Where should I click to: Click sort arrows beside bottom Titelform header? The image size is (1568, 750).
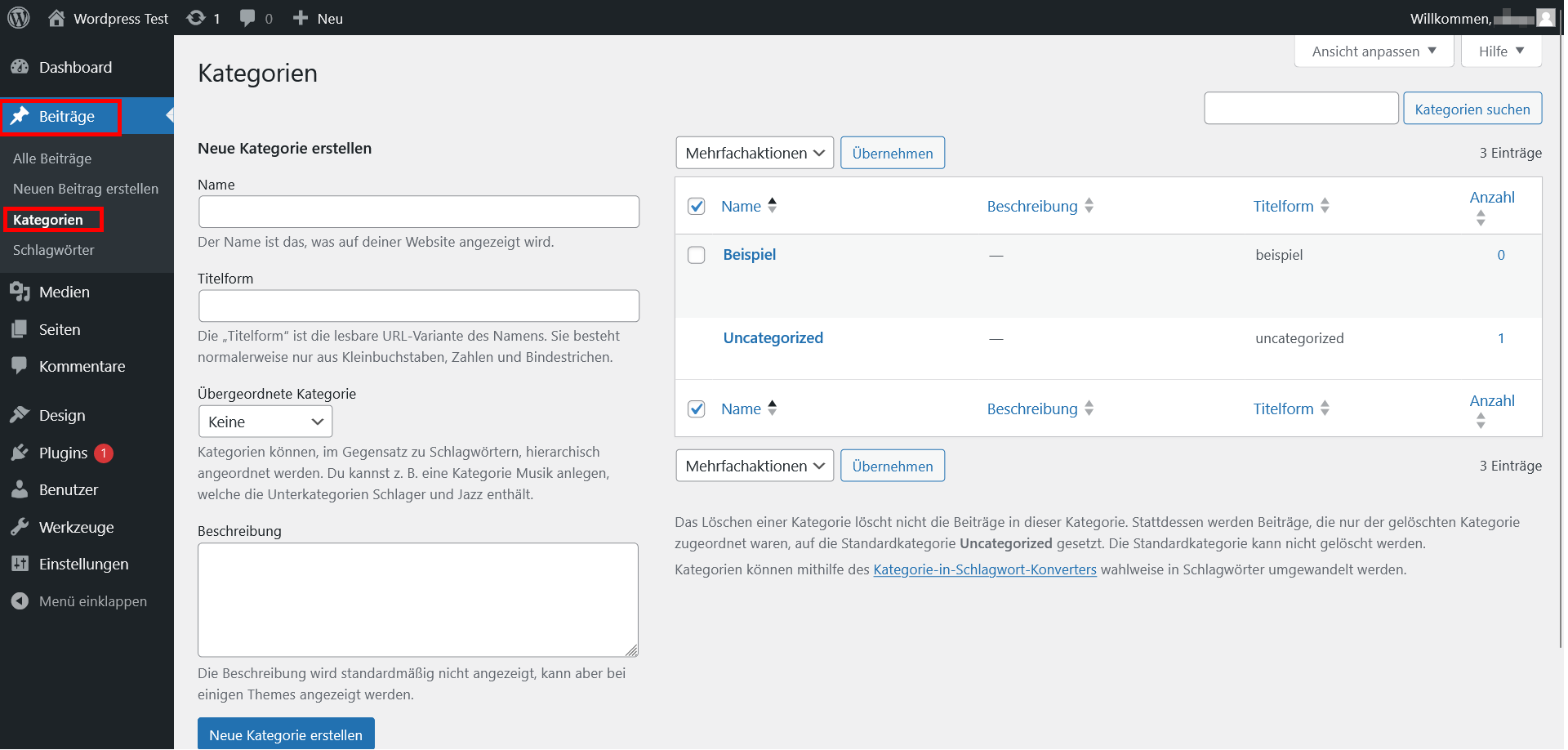pyautogui.click(x=1325, y=408)
